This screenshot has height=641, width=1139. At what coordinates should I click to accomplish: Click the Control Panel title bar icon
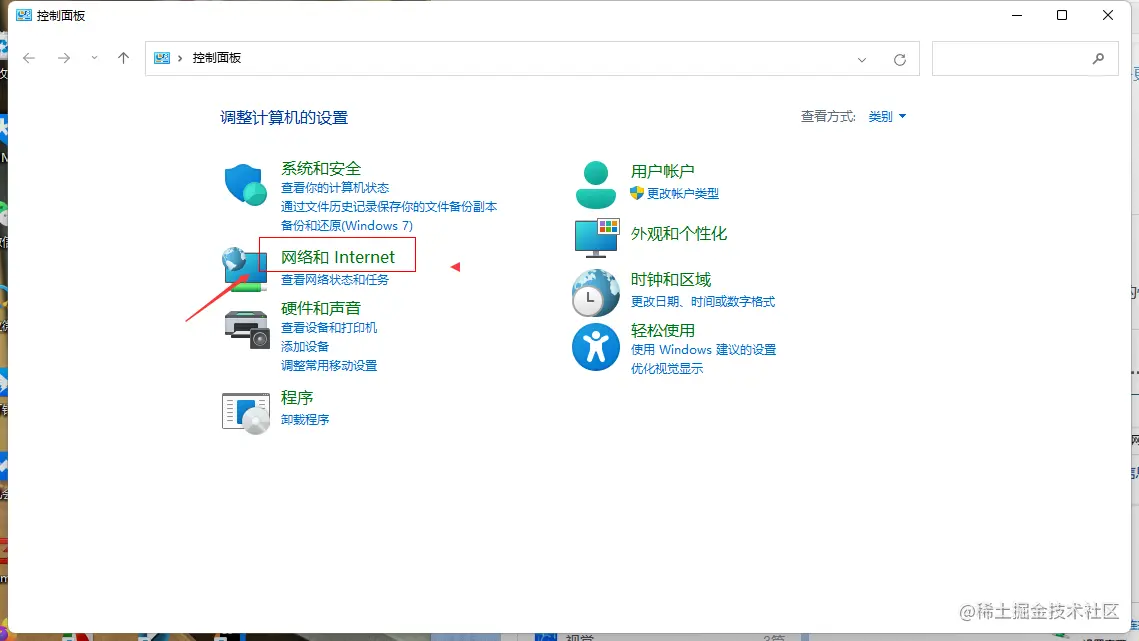(24, 15)
